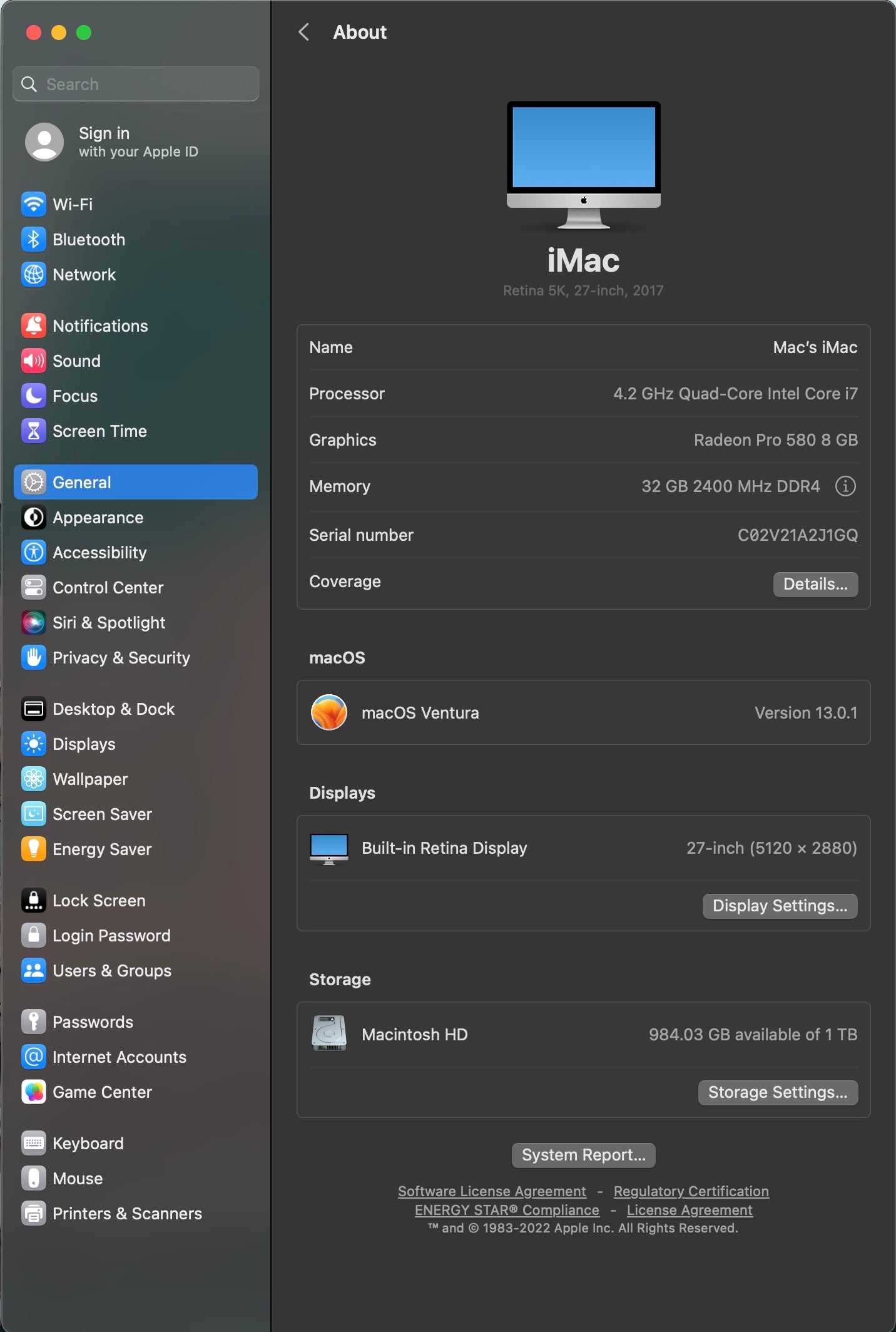The height and width of the screenshot is (1332, 896).
Task: Open Control Center icon
Action: tap(34, 587)
